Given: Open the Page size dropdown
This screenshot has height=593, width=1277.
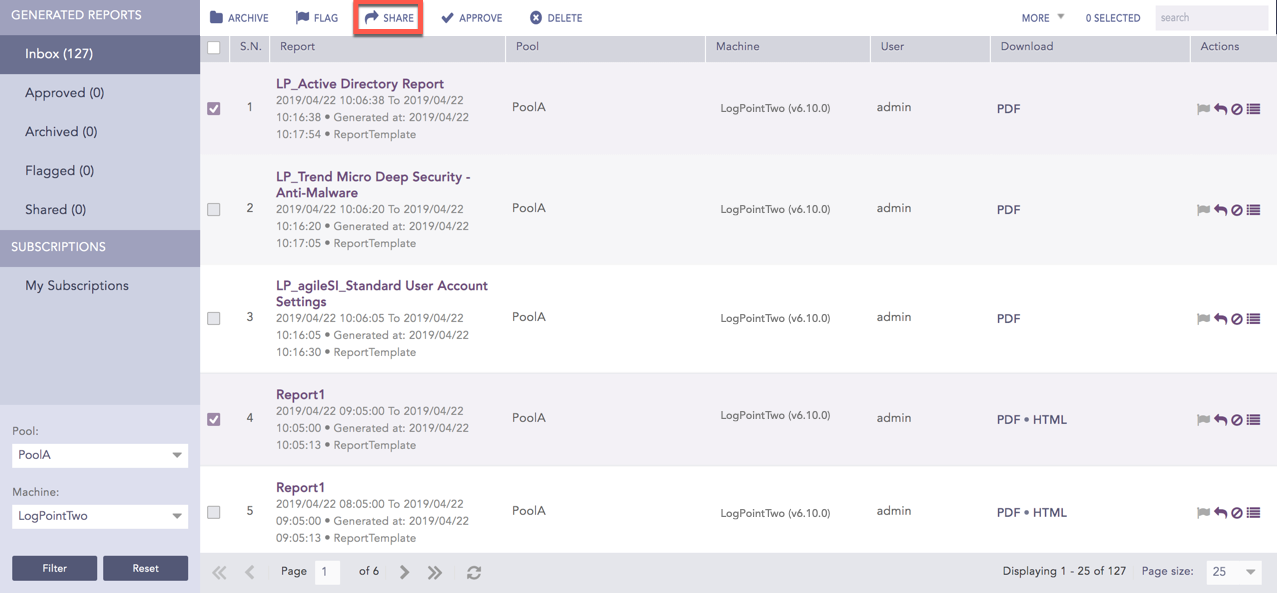Looking at the screenshot, I should click(1233, 572).
